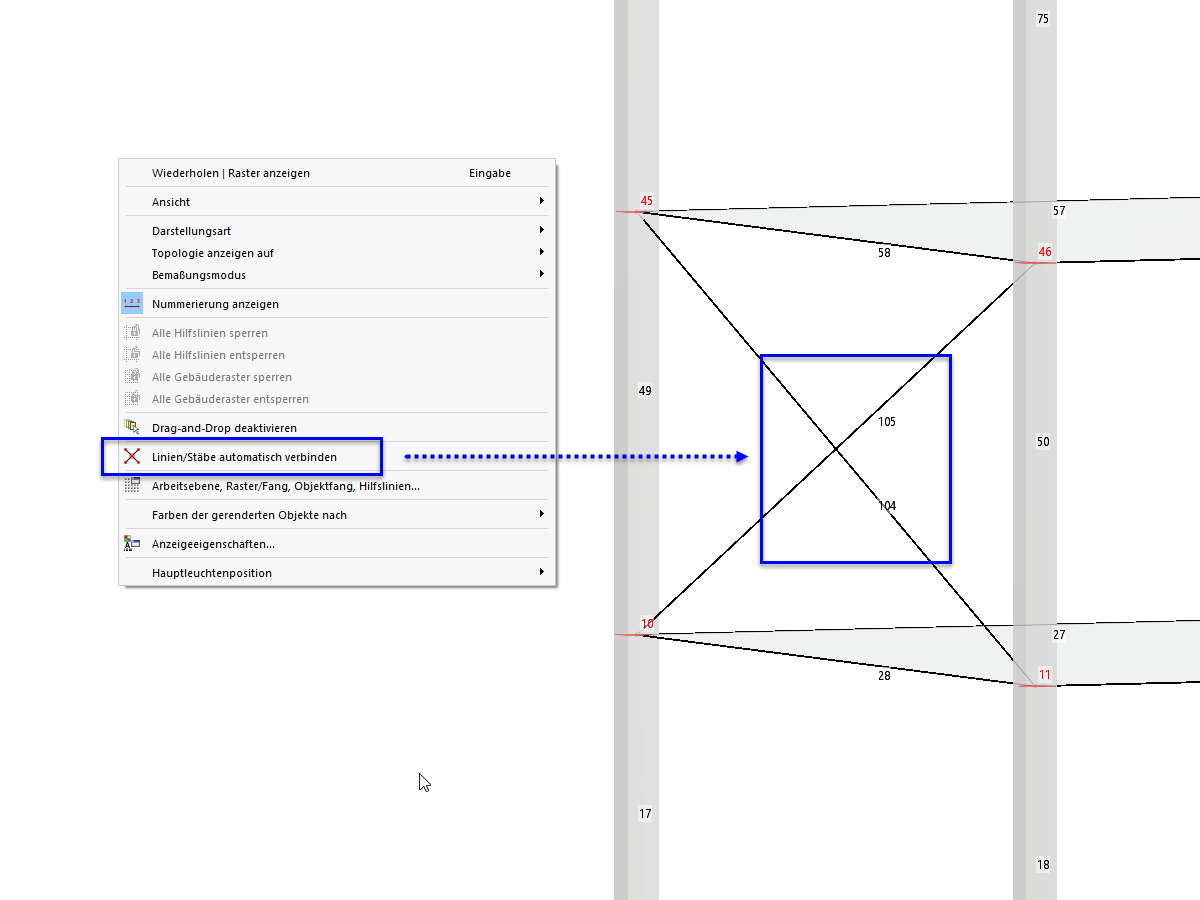
Task: Click the icon for Alle Gebäuderaster entsperren
Action: (x=132, y=399)
